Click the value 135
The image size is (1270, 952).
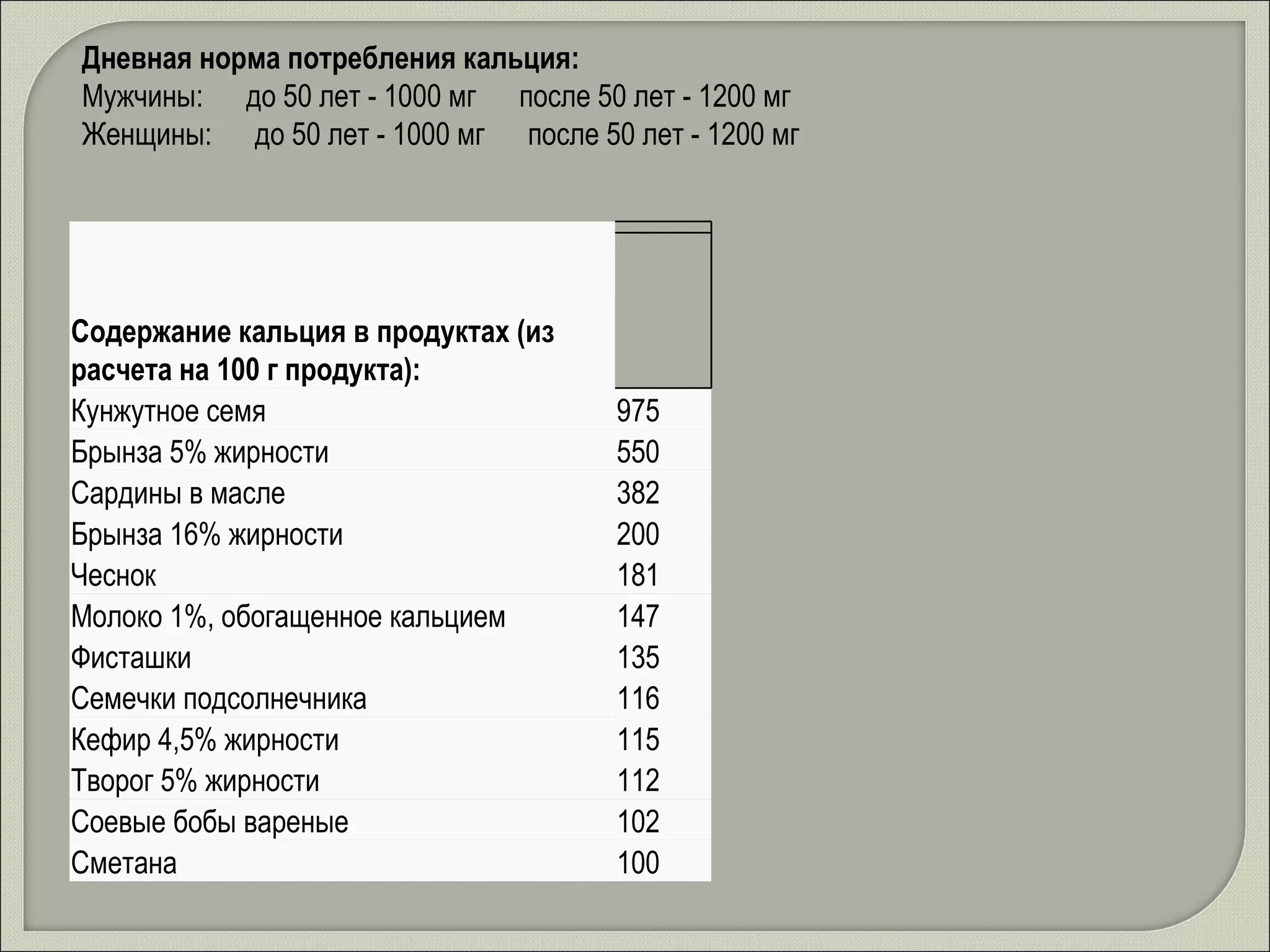[638, 658]
